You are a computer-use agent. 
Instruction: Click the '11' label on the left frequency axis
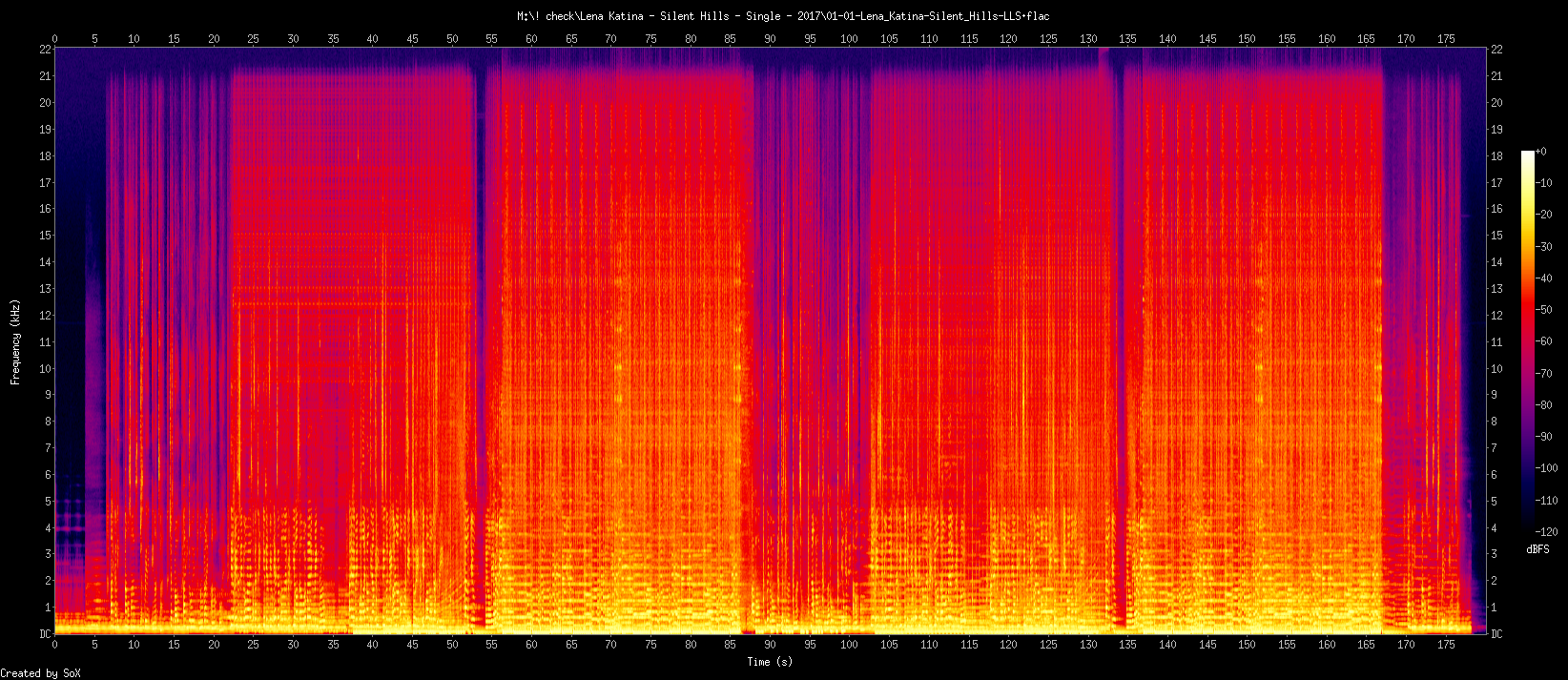pos(45,342)
